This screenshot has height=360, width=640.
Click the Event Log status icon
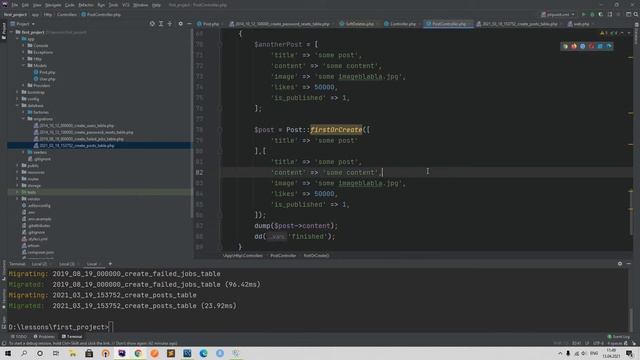pos(618,337)
